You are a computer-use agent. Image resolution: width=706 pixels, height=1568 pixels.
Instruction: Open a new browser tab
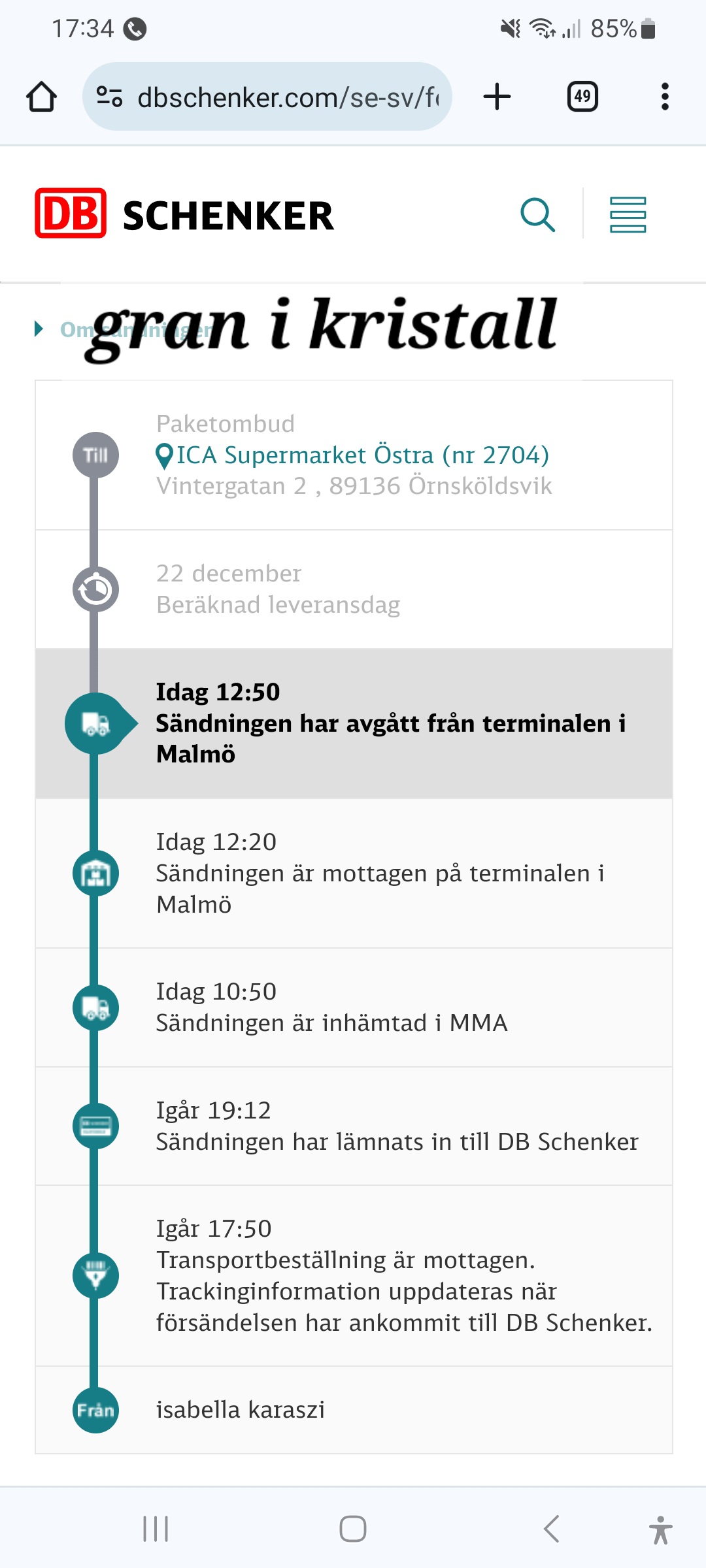[497, 97]
